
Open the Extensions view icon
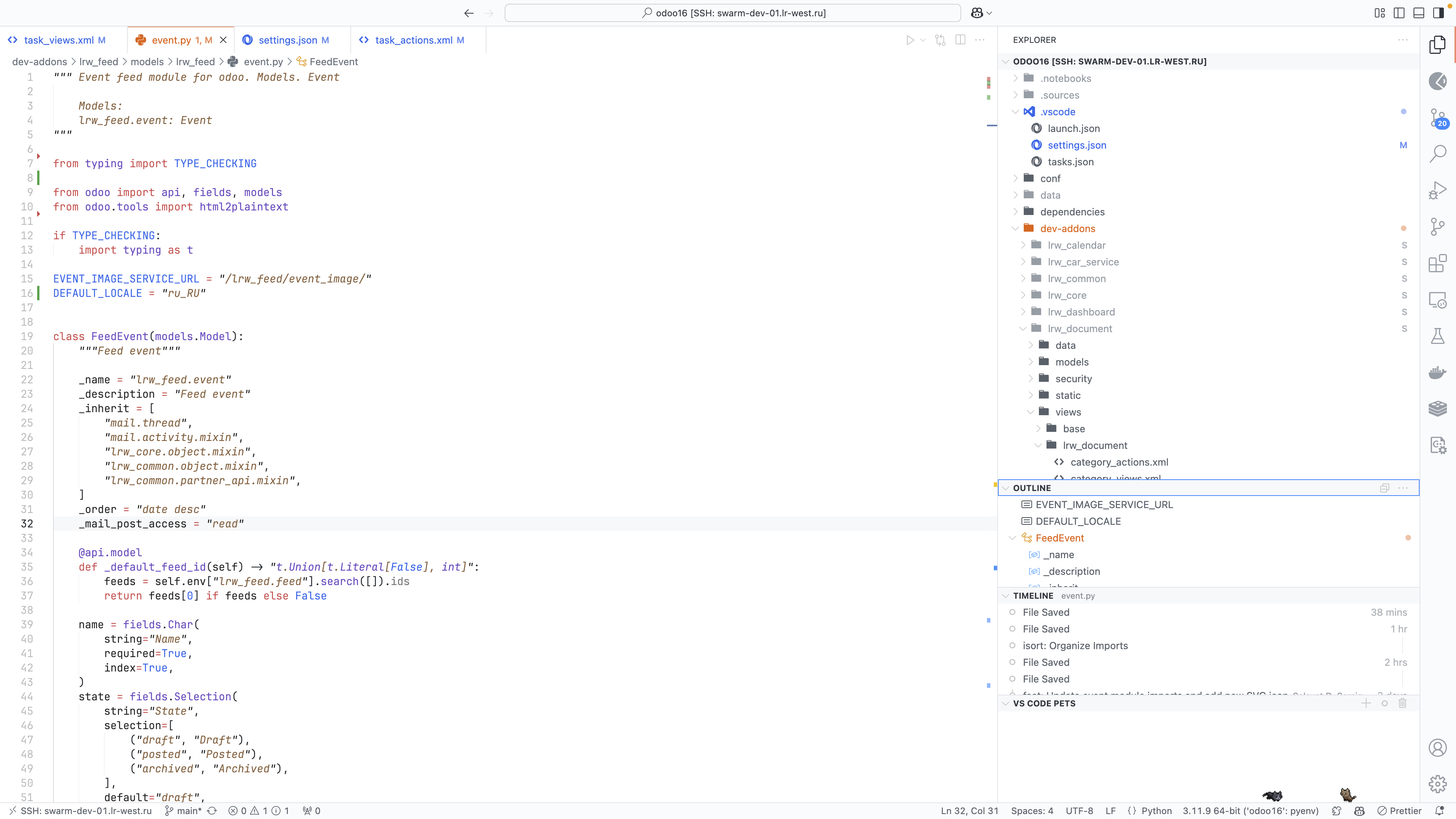1437,264
